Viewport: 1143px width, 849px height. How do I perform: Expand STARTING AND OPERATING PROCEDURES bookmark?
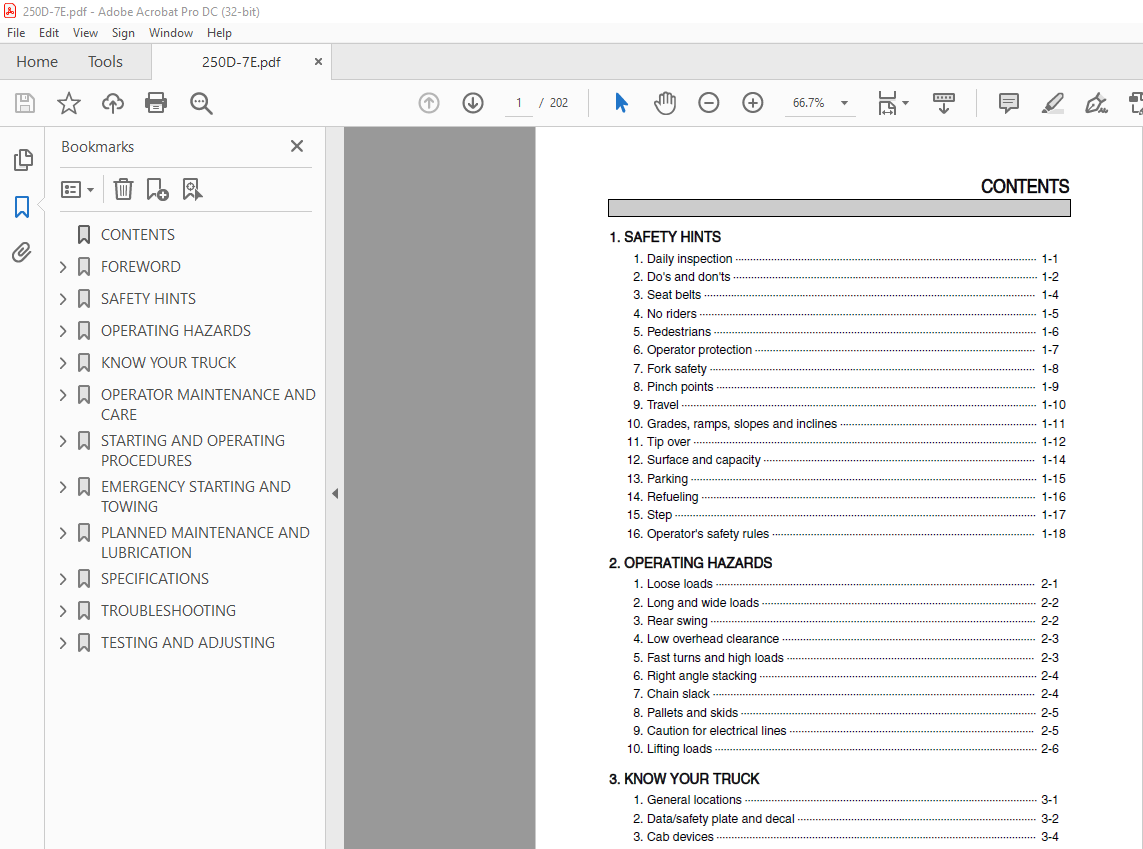(63, 441)
